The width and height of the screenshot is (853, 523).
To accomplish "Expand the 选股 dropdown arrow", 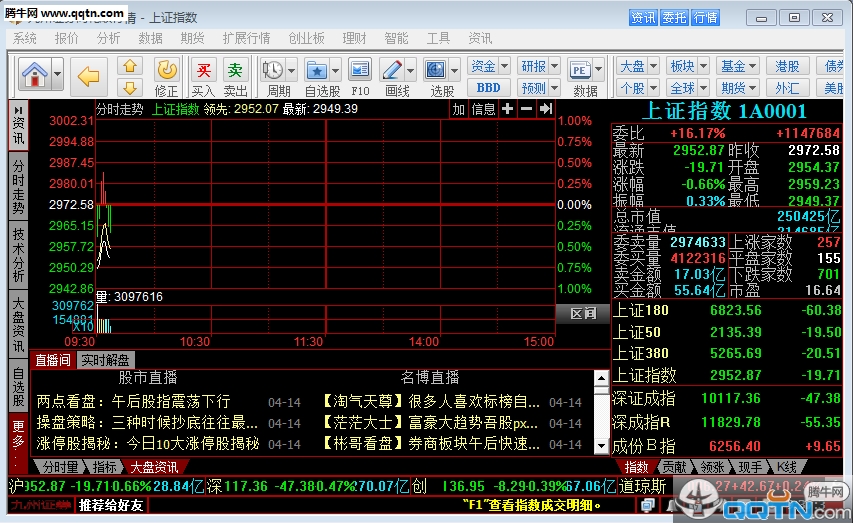I will coord(455,70).
